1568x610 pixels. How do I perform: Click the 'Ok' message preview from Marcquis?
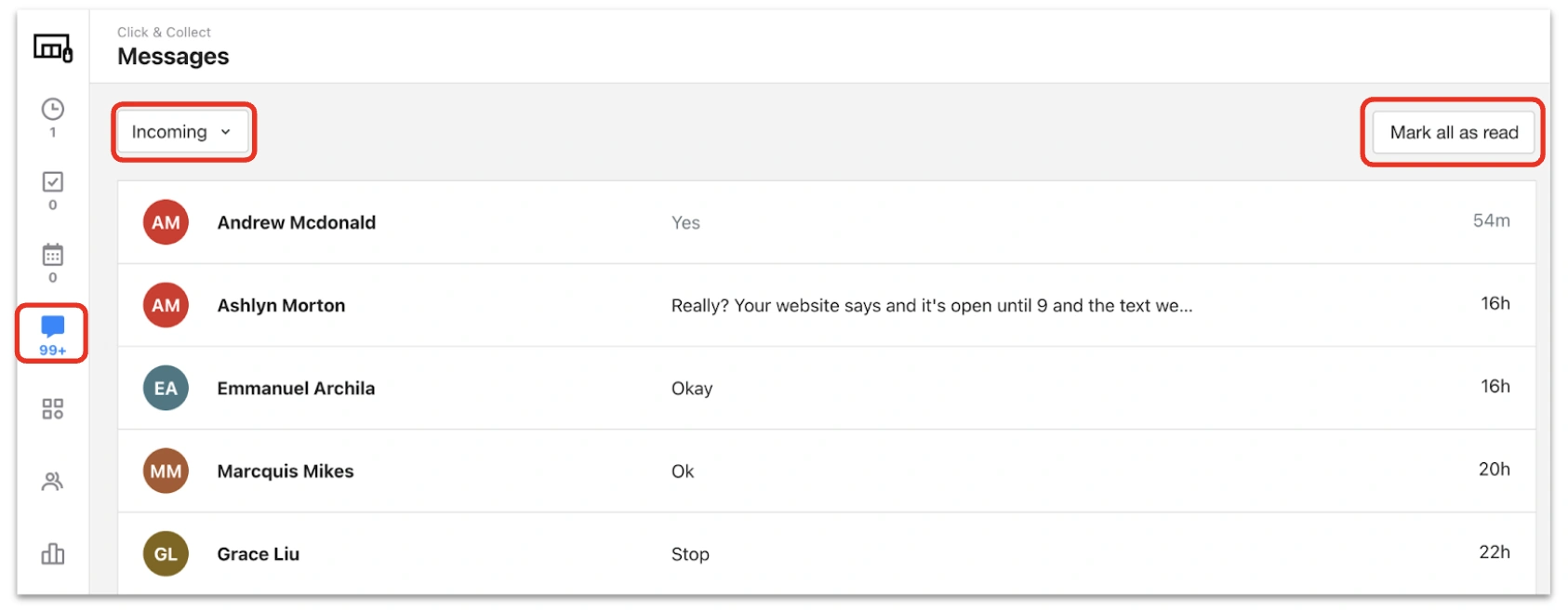pyautogui.click(x=683, y=471)
